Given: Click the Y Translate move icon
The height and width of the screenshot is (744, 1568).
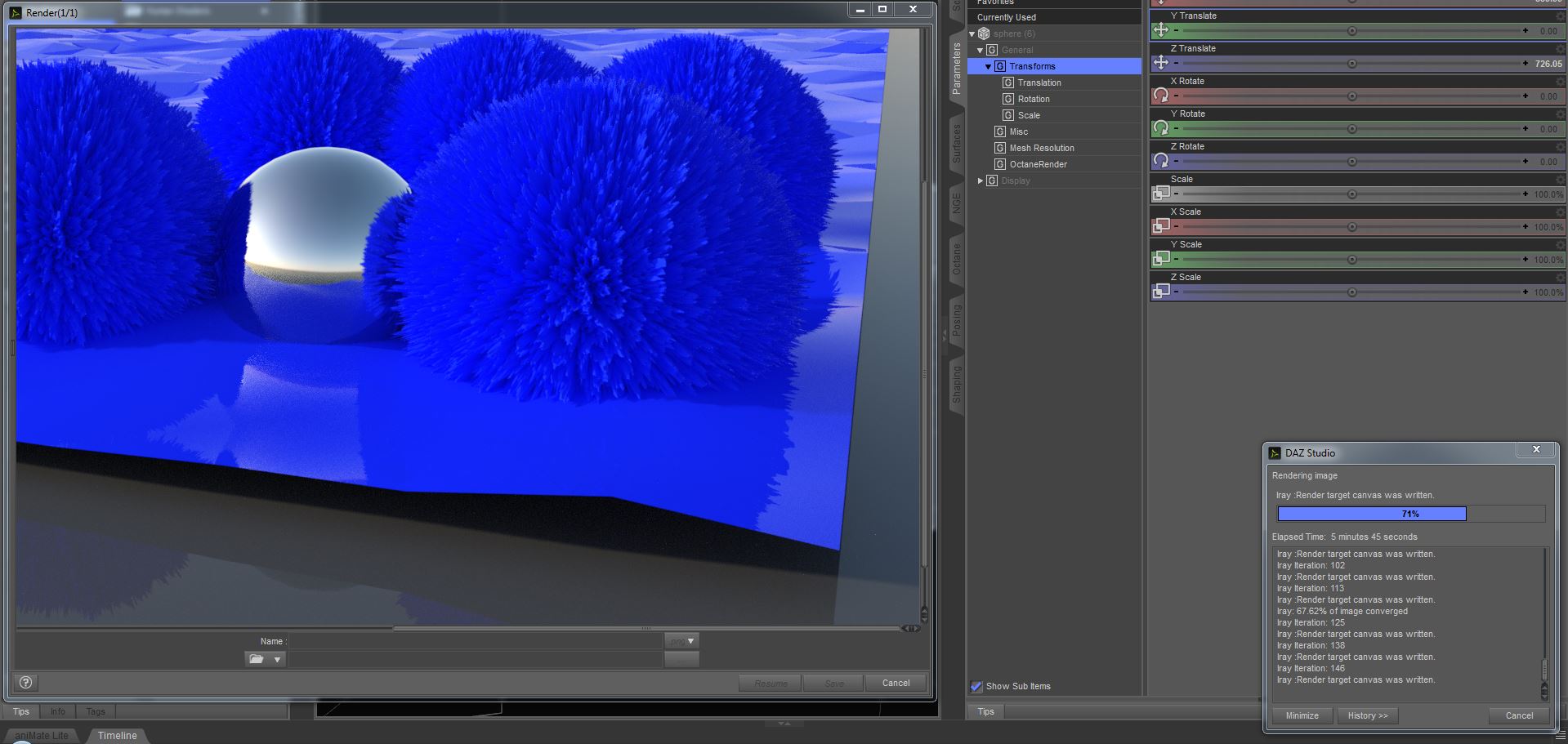Looking at the screenshot, I should [x=1160, y=30].
